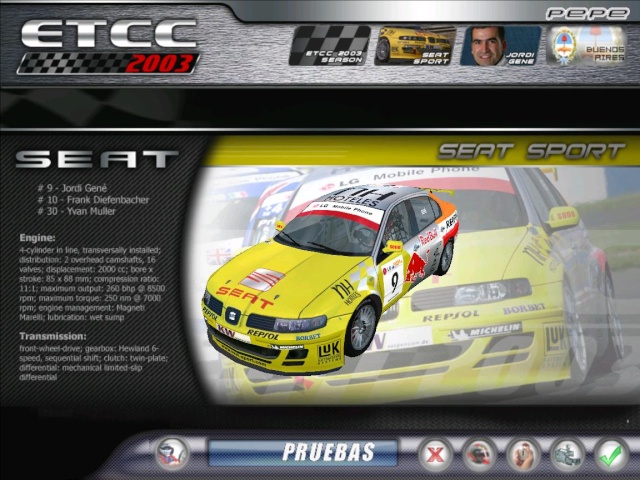640x480 pixels.
Task: Open the ETCC 2003 Season tile
Action: coord(330,46)
